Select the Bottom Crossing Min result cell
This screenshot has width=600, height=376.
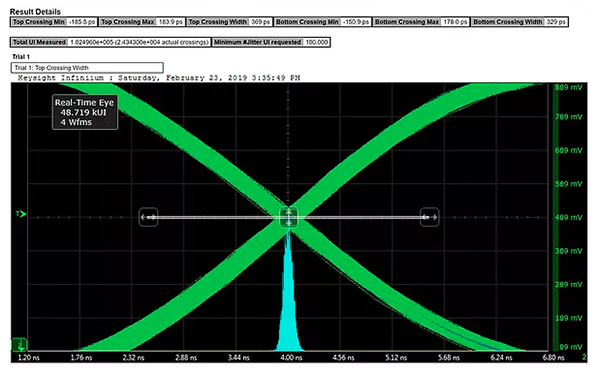pyautogui.click(x=322, y=22)
